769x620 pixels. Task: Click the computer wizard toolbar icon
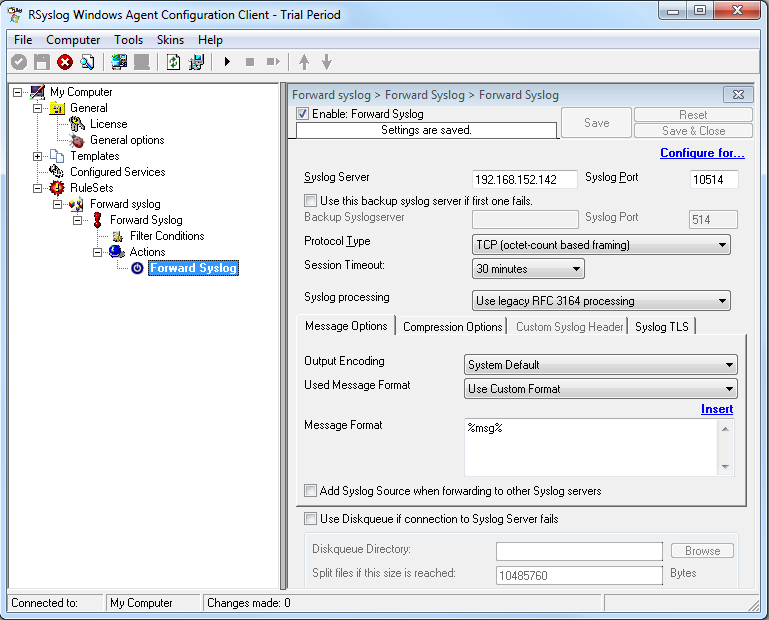[196, 62]
